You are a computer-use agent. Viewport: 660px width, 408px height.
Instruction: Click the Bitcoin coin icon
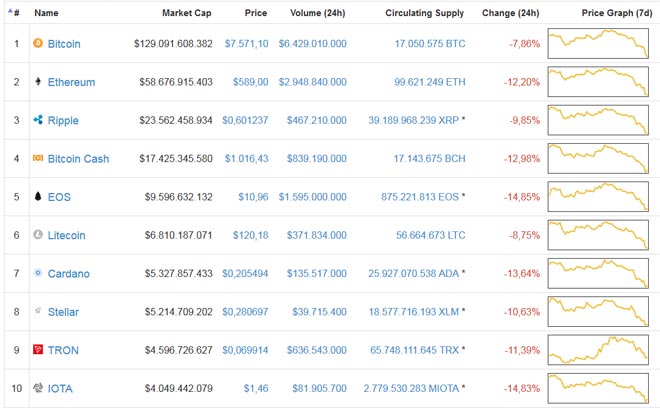[38, 44]
